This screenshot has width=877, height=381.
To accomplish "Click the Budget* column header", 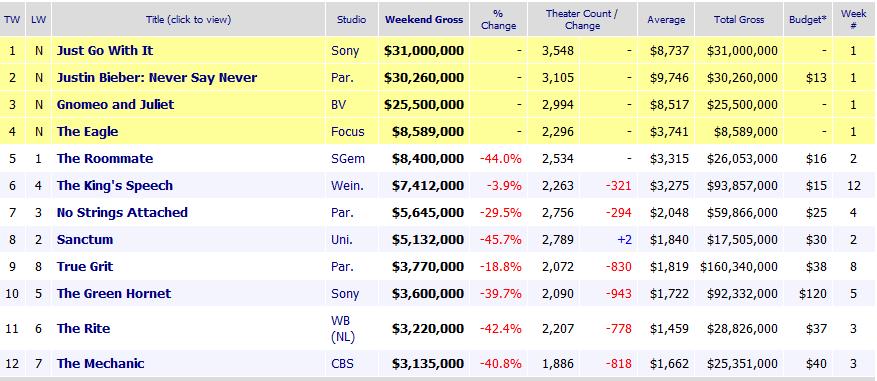I will [x=808, y=20].
